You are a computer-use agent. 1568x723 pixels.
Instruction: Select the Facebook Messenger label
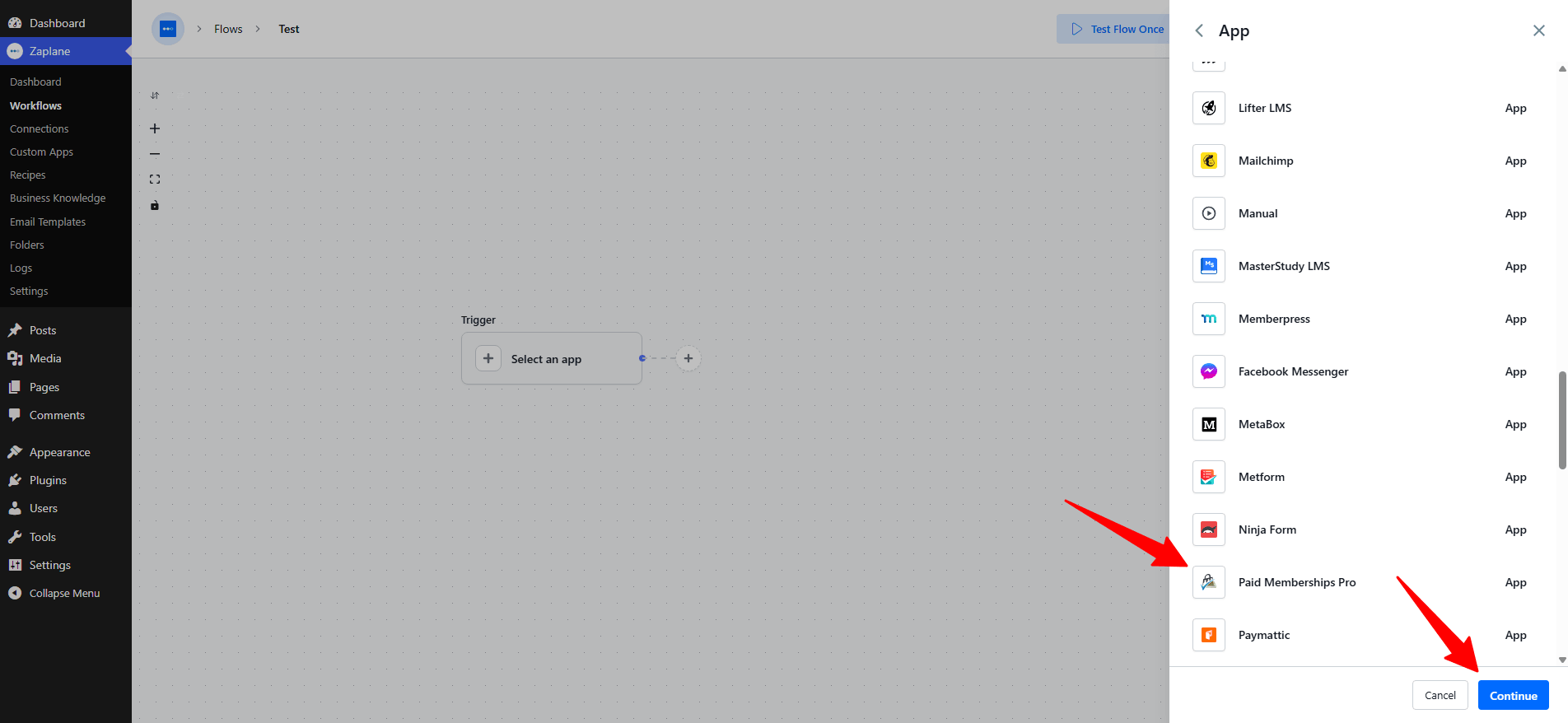pos(1294,371)
